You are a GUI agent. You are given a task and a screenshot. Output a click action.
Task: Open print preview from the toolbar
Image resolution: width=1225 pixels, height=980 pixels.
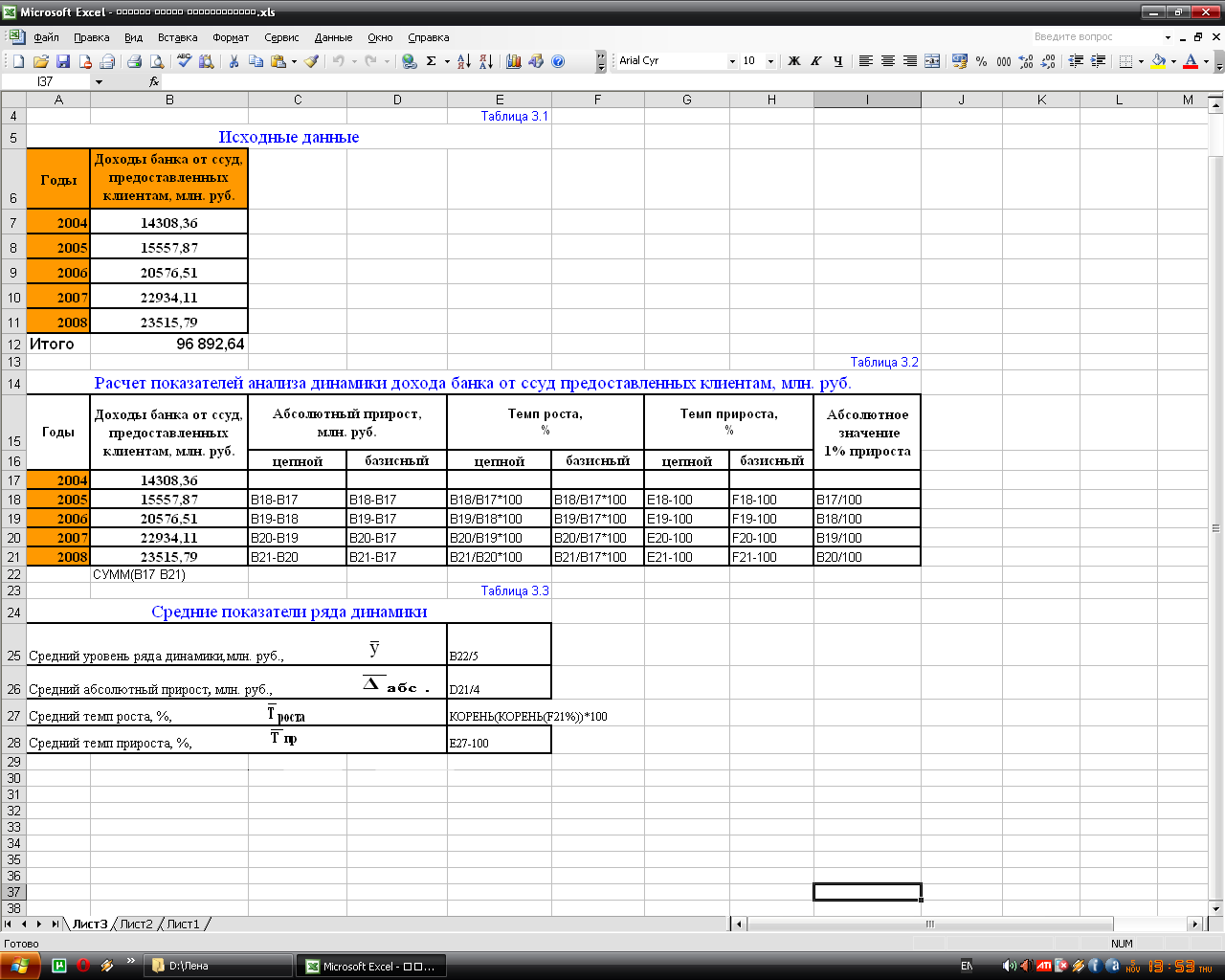[x=157, y=61]
